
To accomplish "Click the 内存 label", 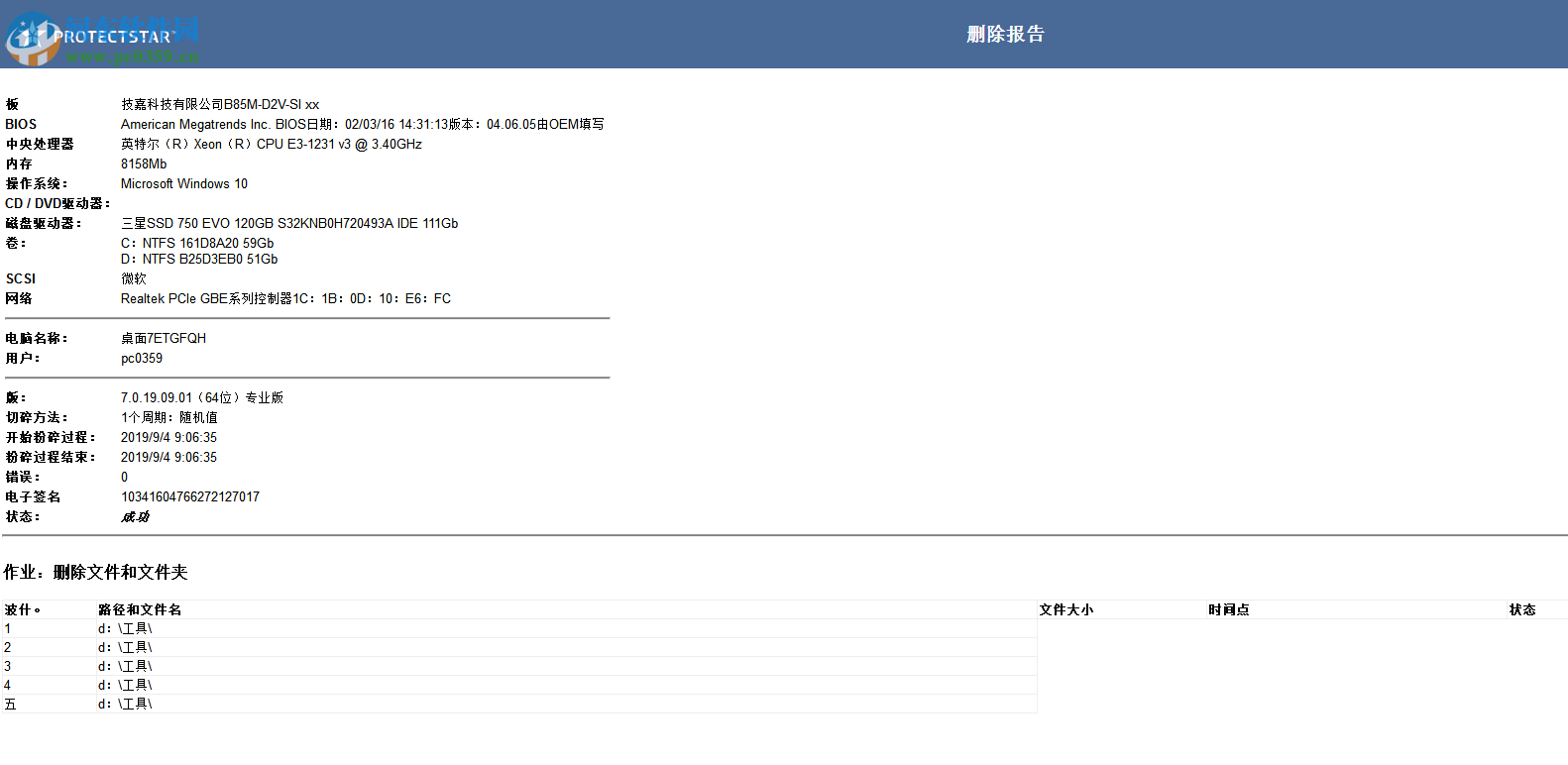I will point(19,164).
